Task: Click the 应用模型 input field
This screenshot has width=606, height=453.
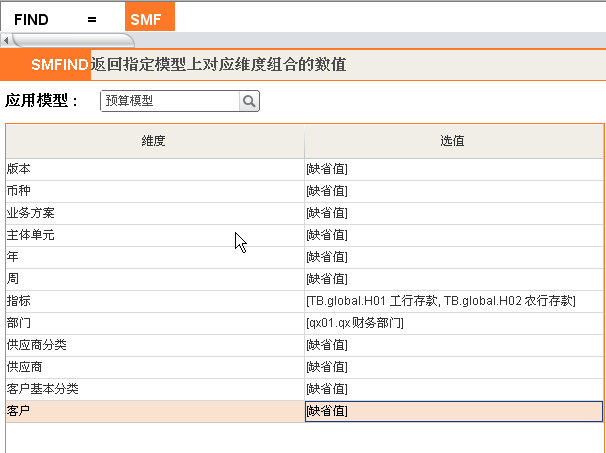Action: tap(170, 101)
